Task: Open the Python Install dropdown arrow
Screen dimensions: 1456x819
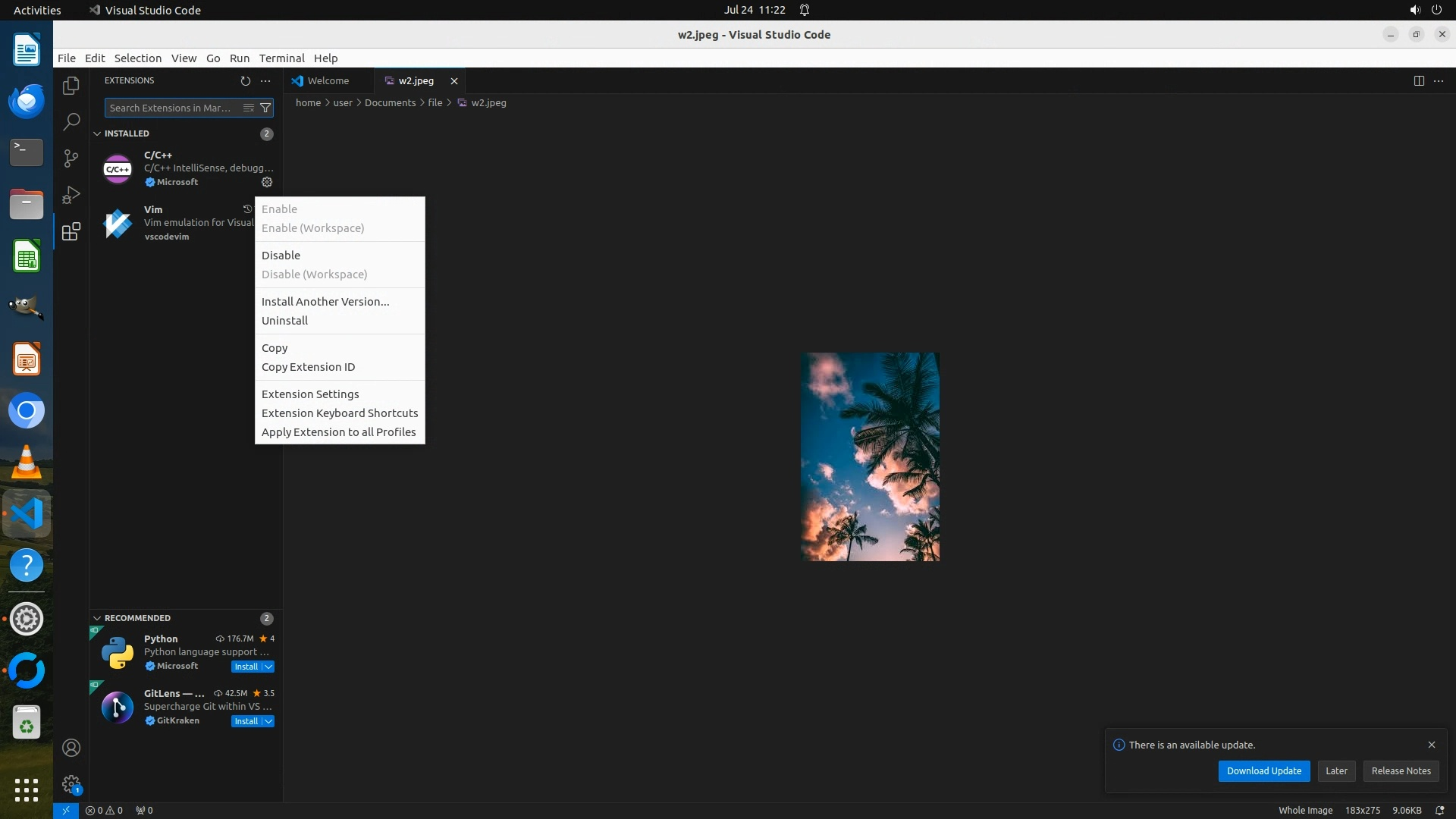Action: (x=268, y=667)
